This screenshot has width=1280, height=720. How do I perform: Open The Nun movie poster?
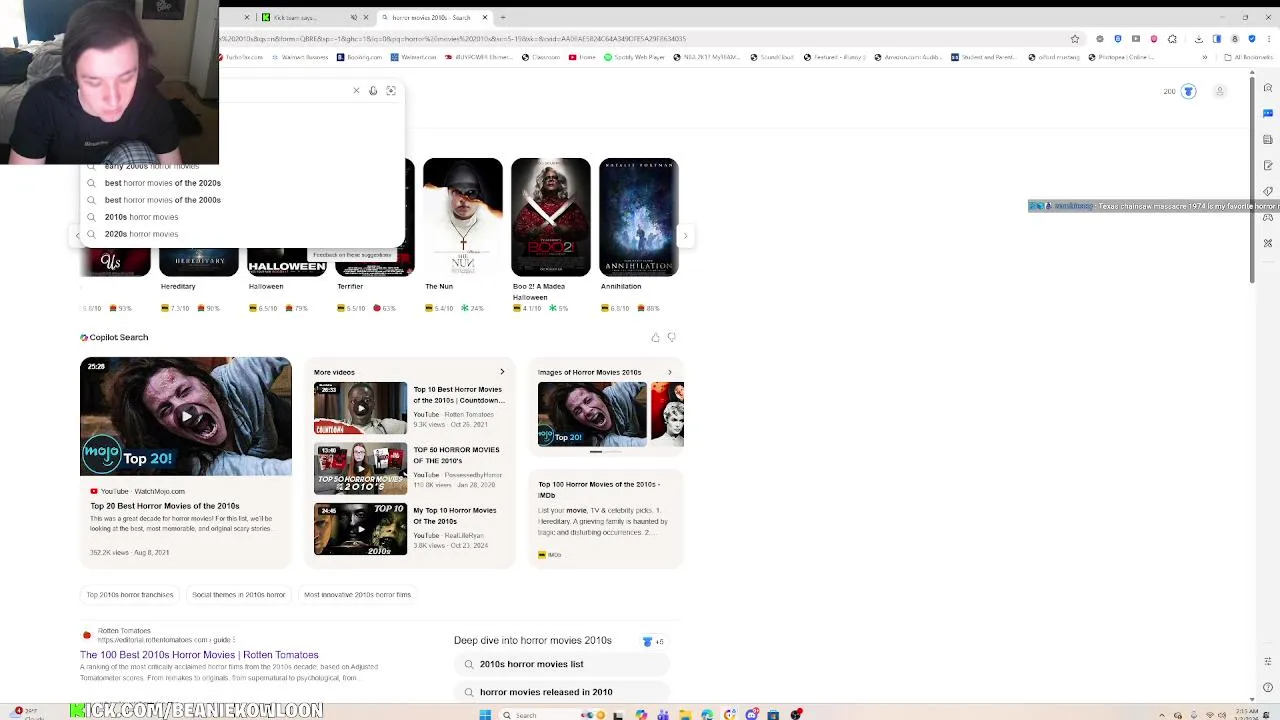pyautogui.click(x=463, y=217)
